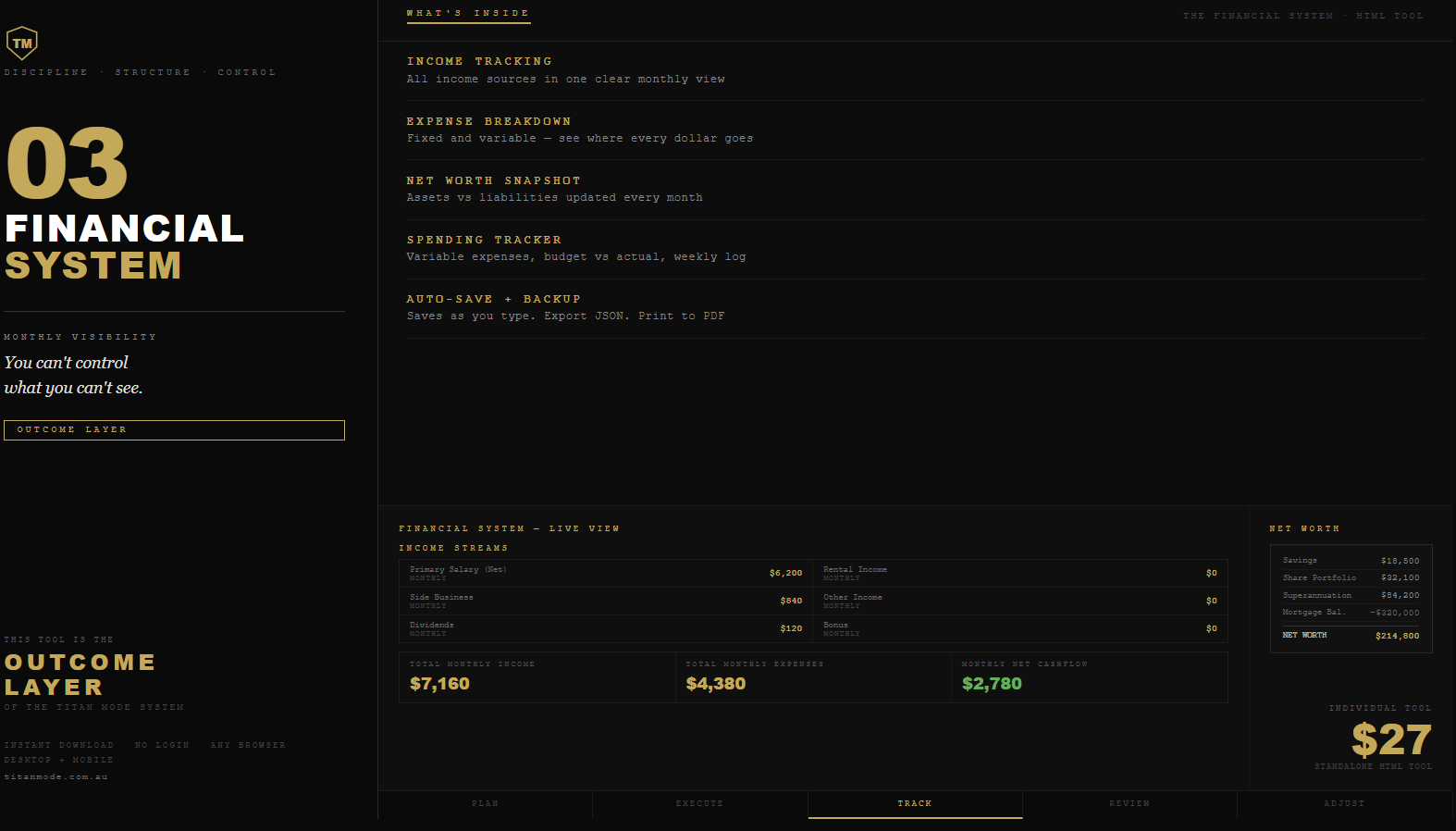
Task: Select the Rental Income $0 value
Action: [1212, 574]
